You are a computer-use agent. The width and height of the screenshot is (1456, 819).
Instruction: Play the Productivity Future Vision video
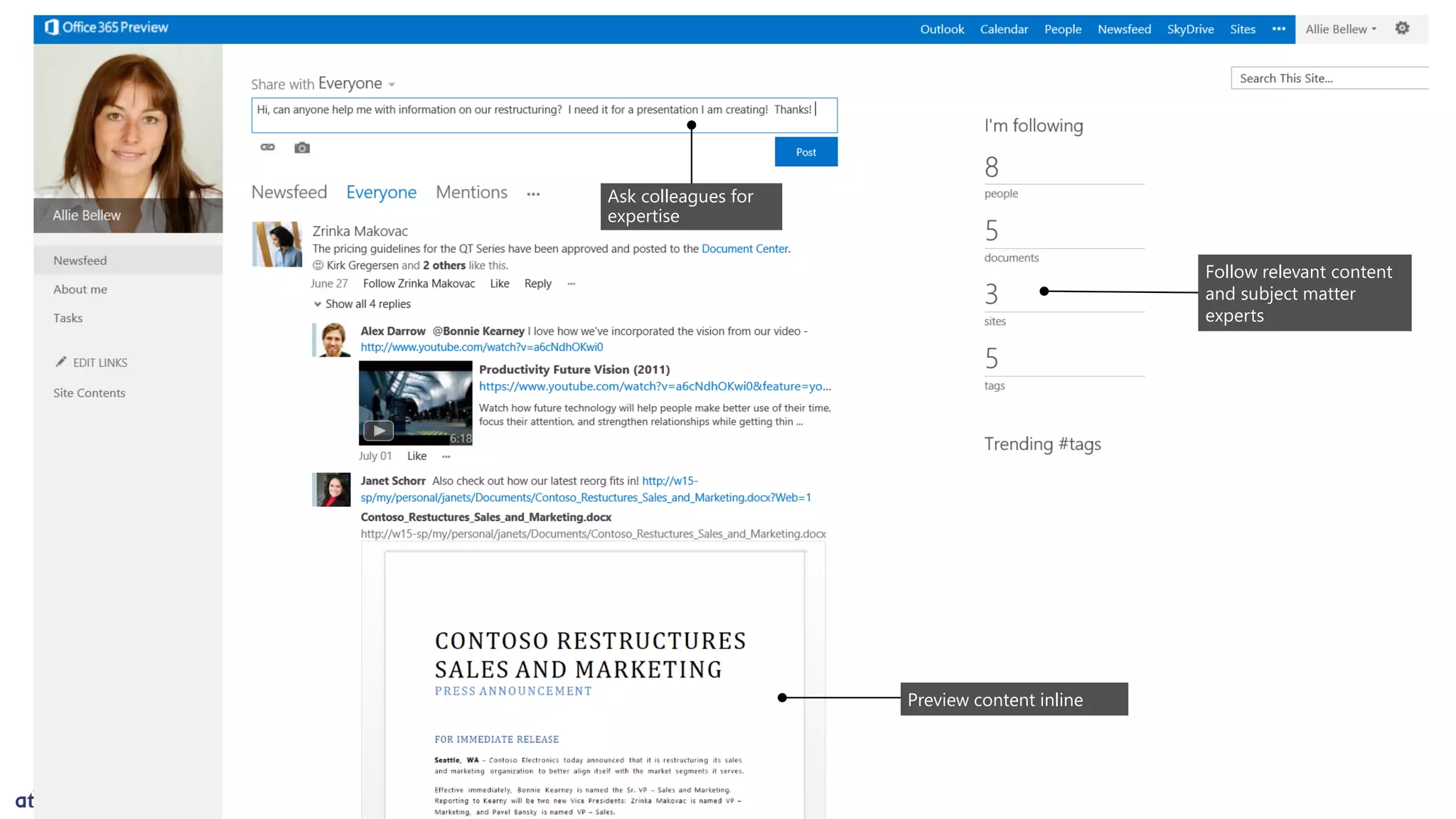[x=378, y=430]
